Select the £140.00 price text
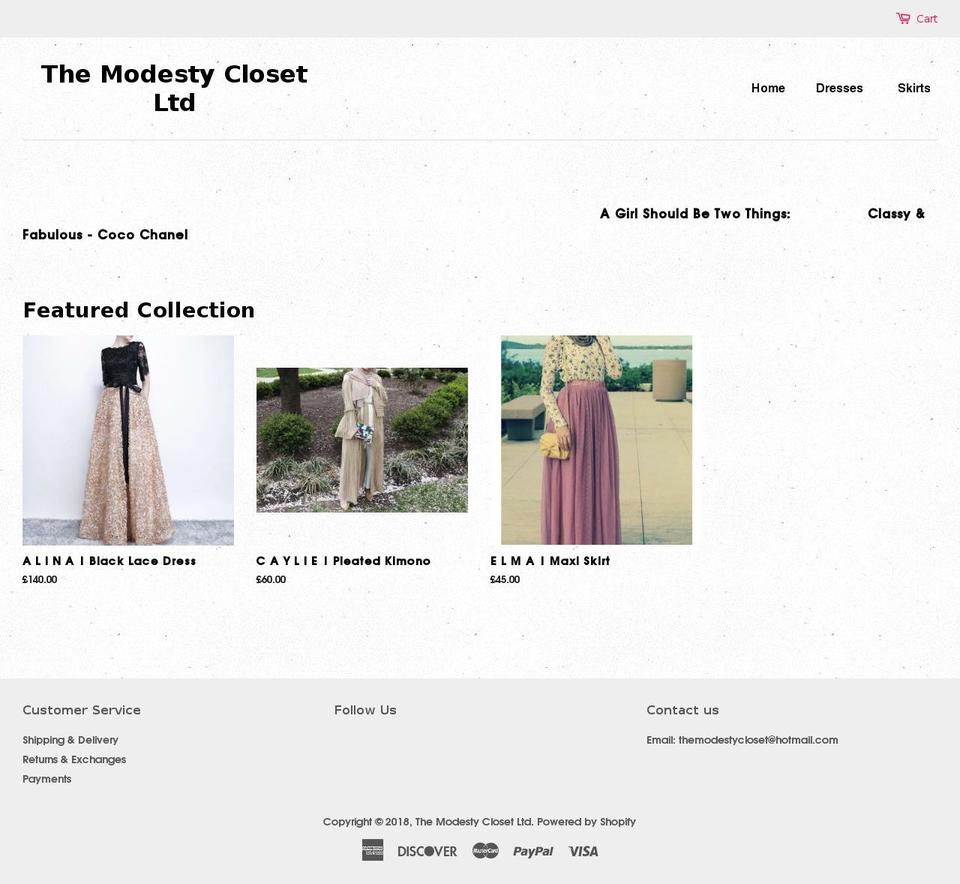The width and height of the screenshot is (960, 884). click(40, 580)
